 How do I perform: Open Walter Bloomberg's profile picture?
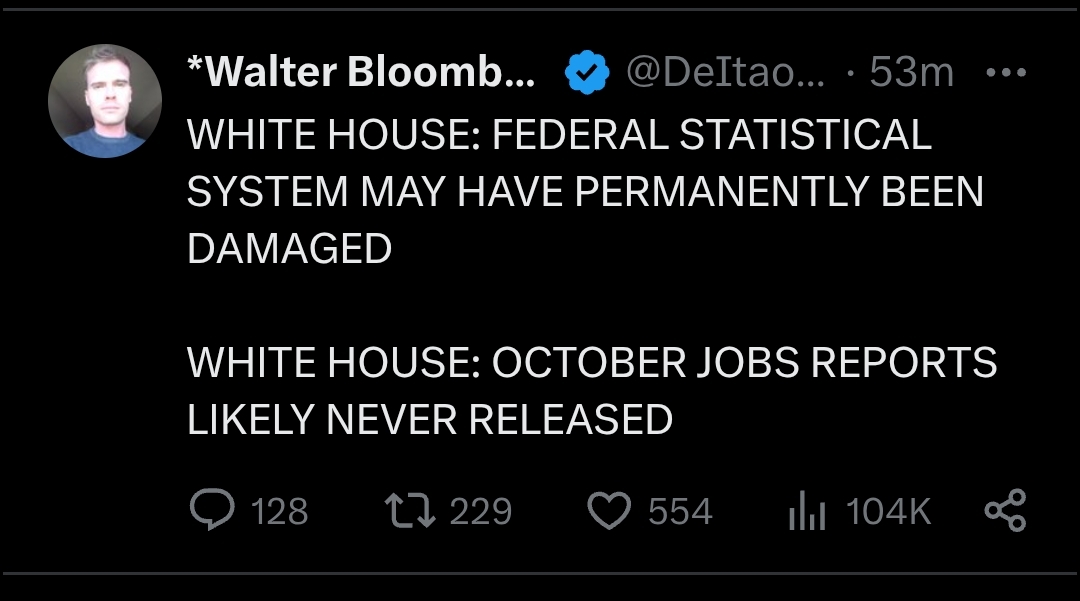[x=105, y=101]
